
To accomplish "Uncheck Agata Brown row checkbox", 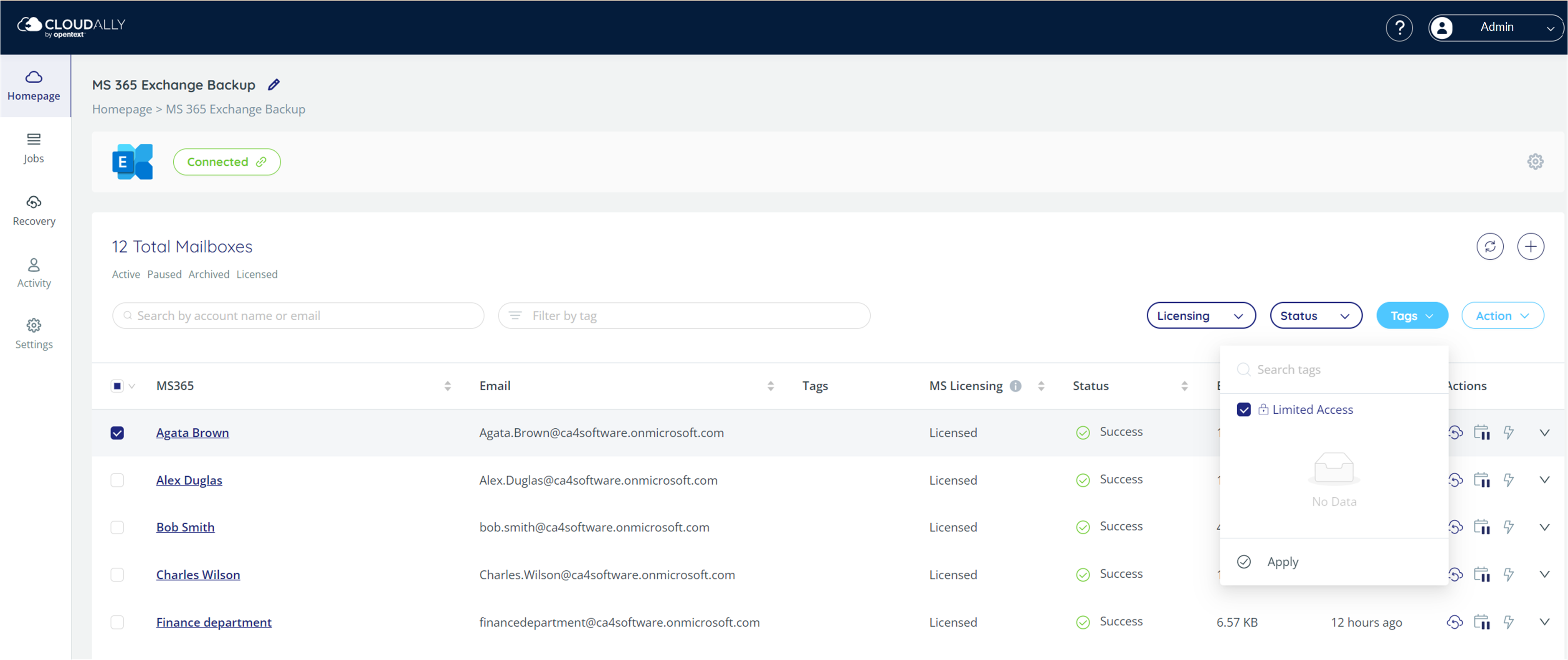I will pyautogui.click(x=117, y=432).
